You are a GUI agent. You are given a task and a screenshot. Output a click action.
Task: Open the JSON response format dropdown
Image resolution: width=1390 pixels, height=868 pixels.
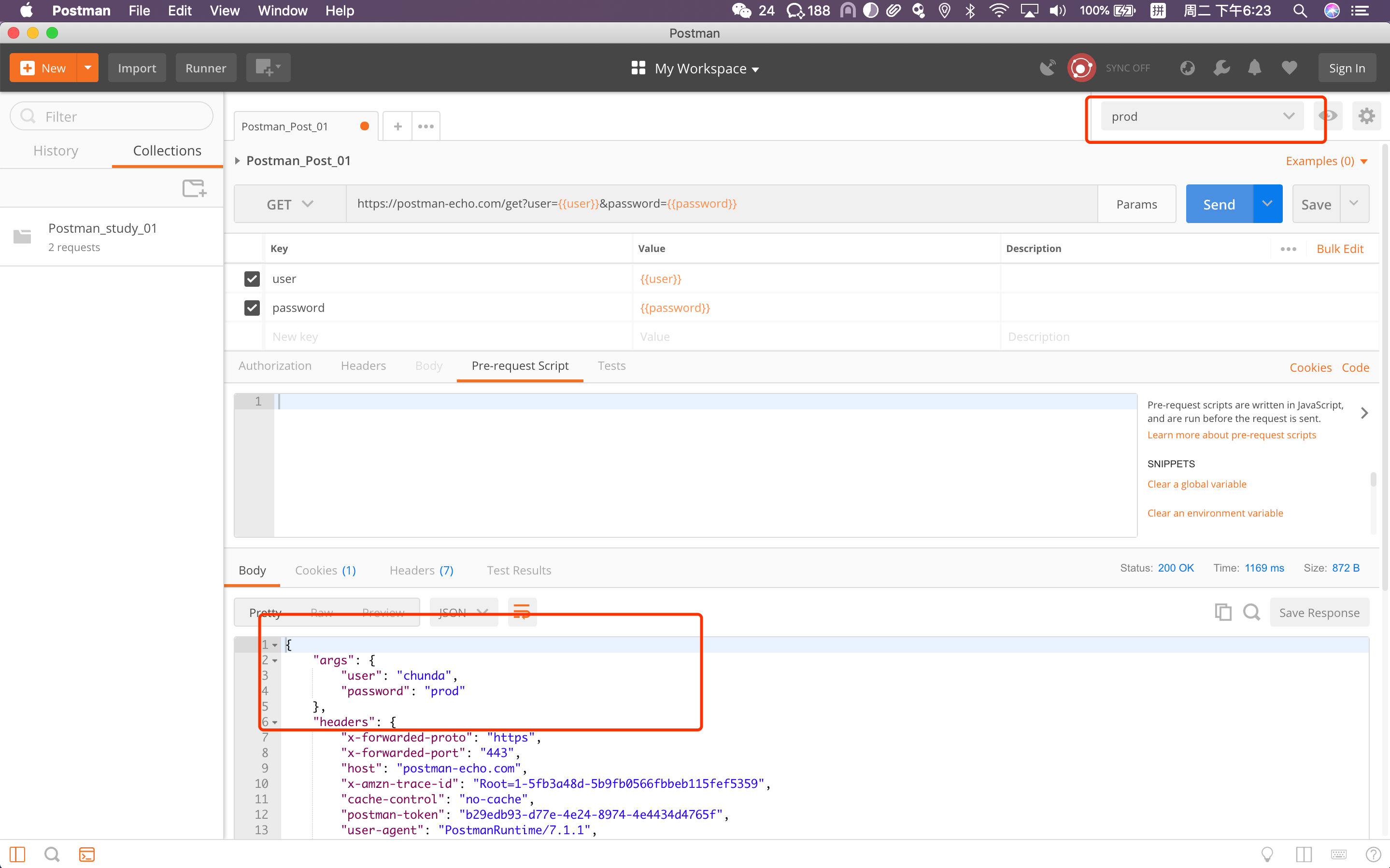[x=463, y=612]
